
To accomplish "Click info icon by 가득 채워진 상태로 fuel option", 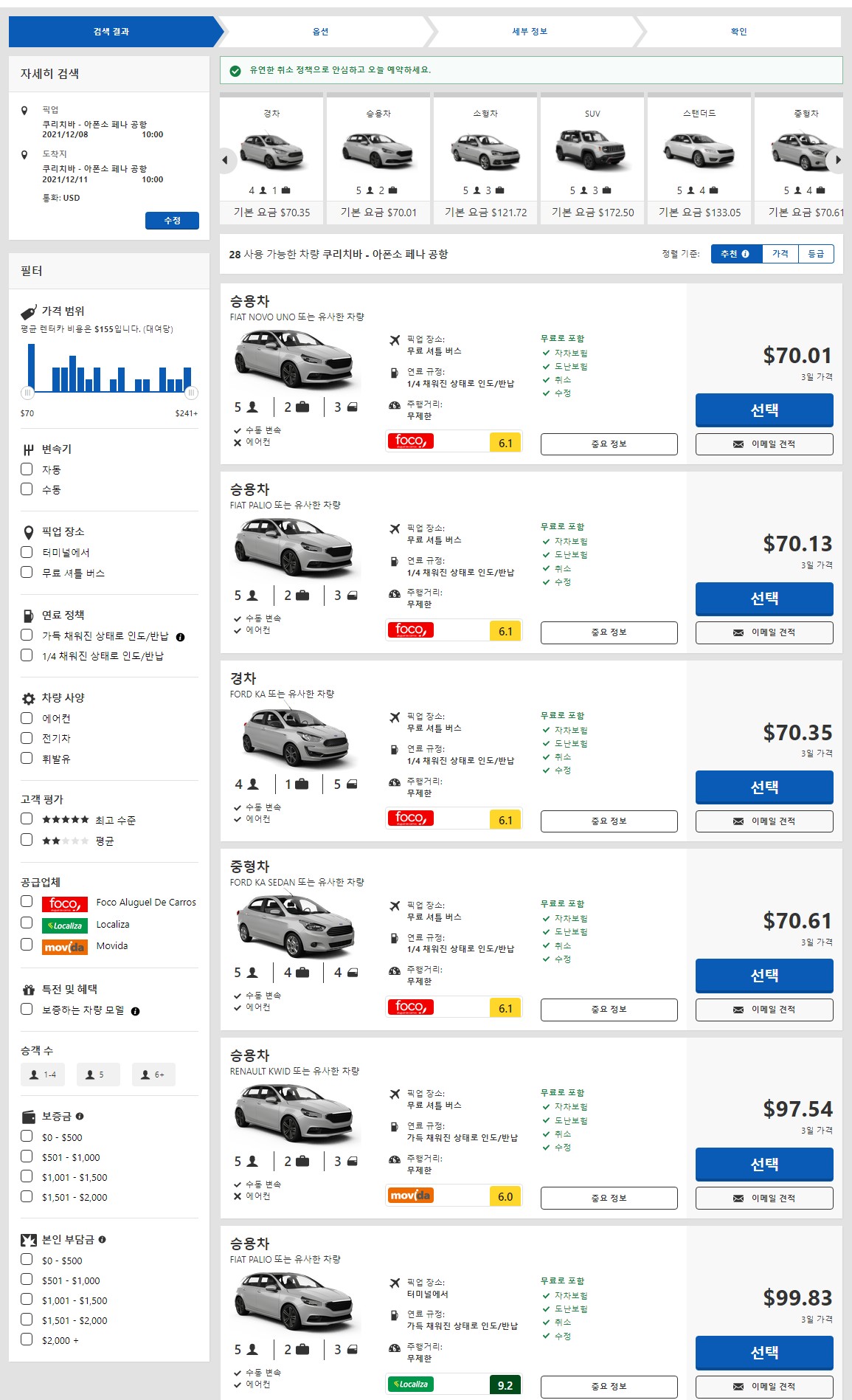I will click(x=180, y=637).
